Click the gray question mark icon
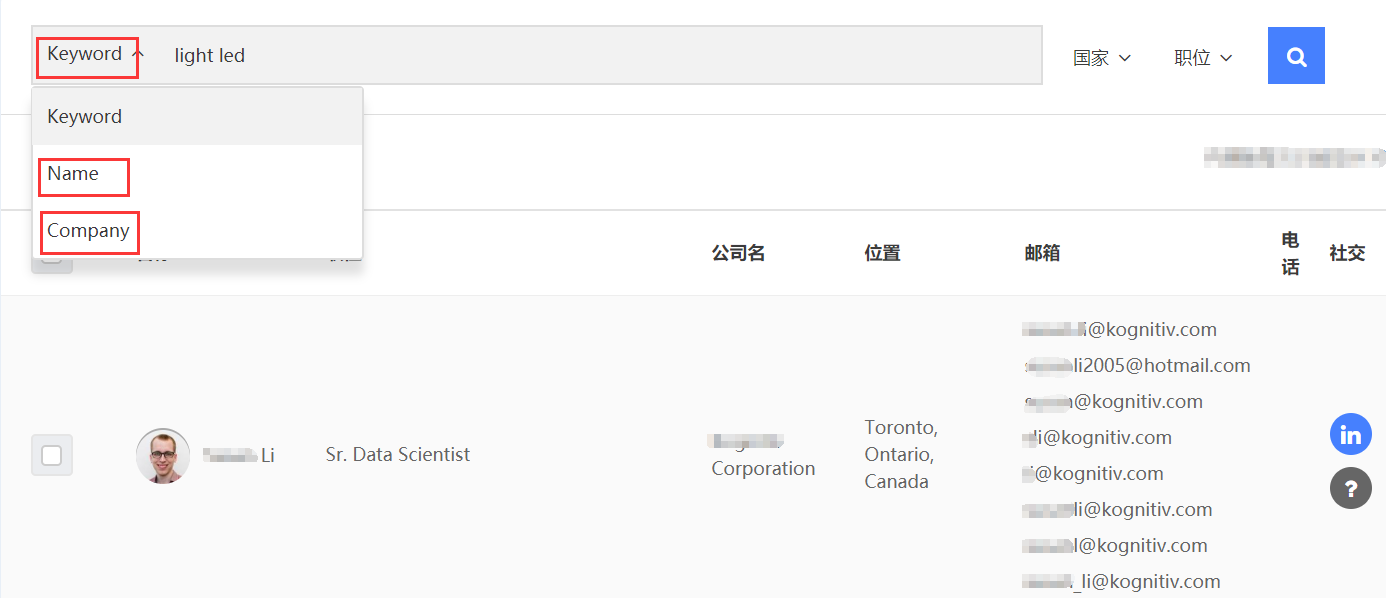Image resolution: width=1386 pixels, height=598 pixels. 1350,489
